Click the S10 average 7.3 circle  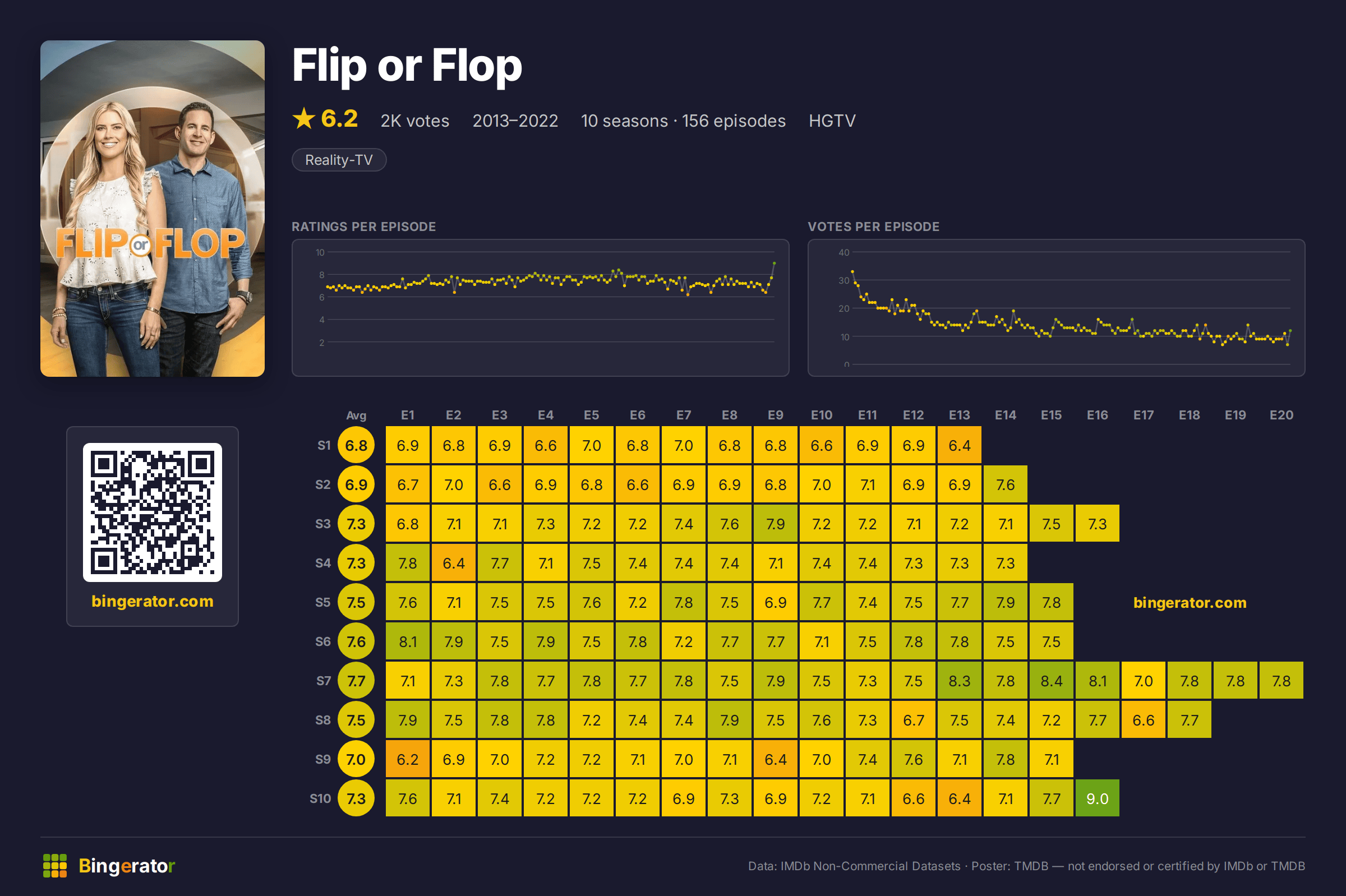click(x=356, y=798)
